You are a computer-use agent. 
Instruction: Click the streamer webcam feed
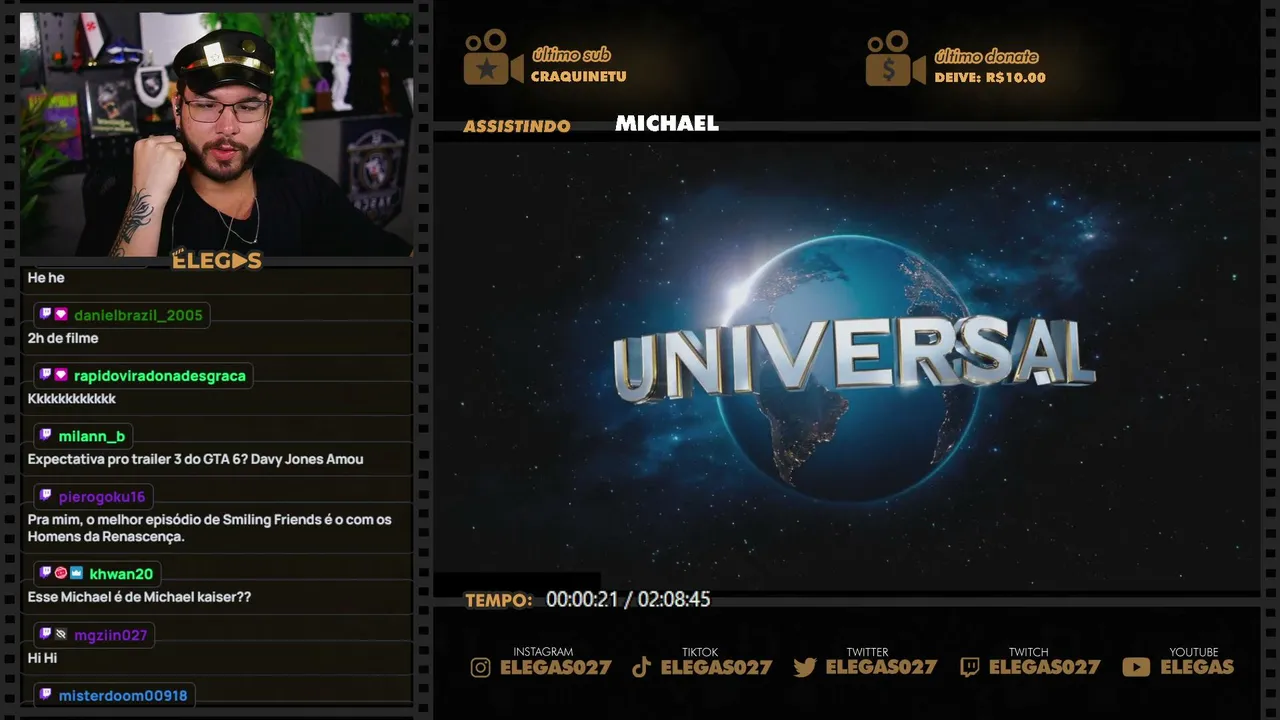[216, 134]
